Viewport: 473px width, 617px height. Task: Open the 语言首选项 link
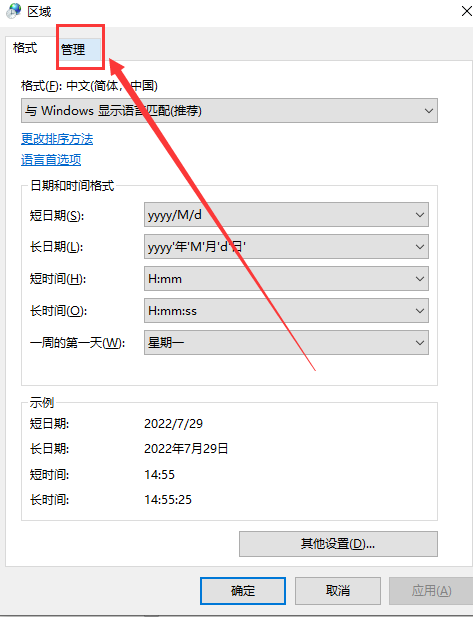coord(51,160)
